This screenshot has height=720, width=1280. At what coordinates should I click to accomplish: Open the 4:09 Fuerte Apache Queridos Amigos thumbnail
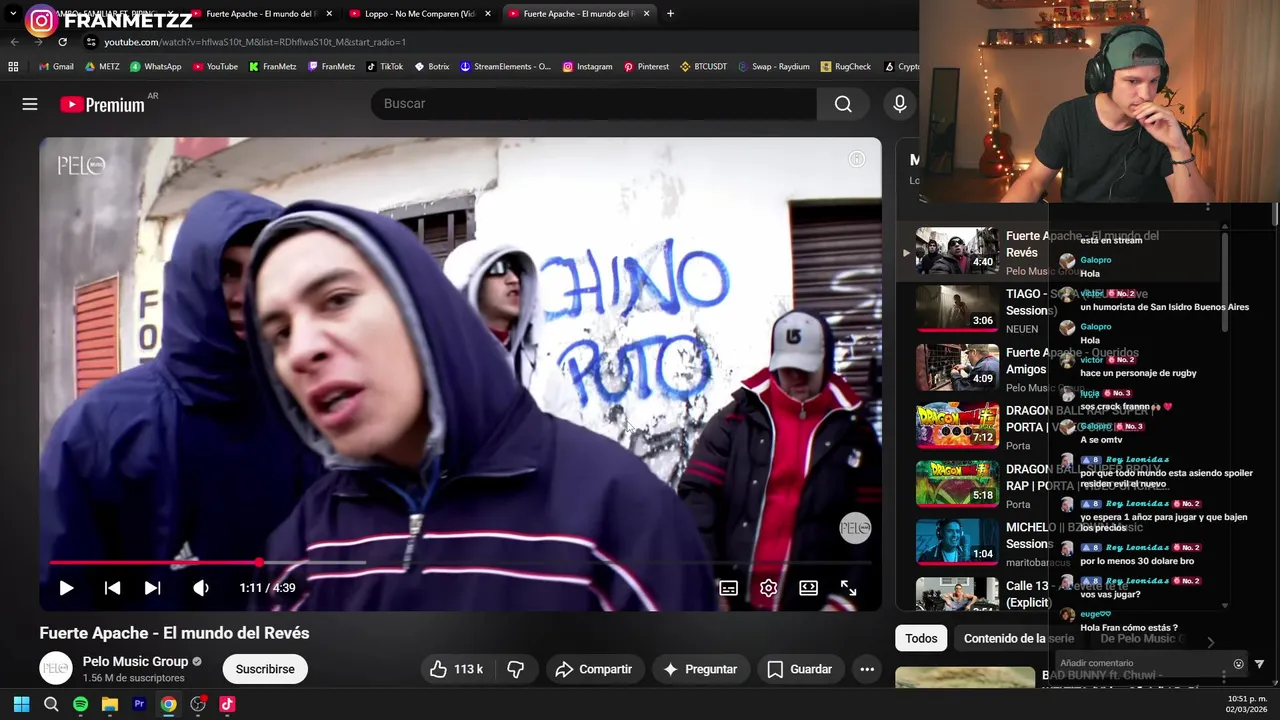click(957, 368)
